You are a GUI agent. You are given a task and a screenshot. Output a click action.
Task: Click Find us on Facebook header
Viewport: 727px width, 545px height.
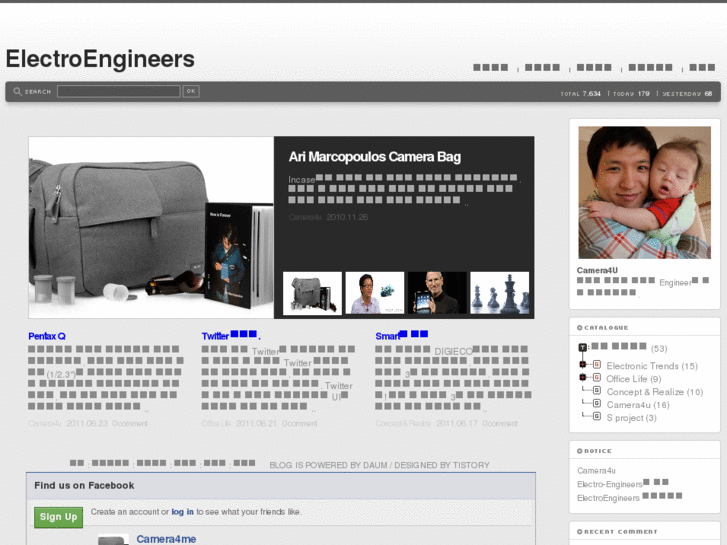click(84, 486)
